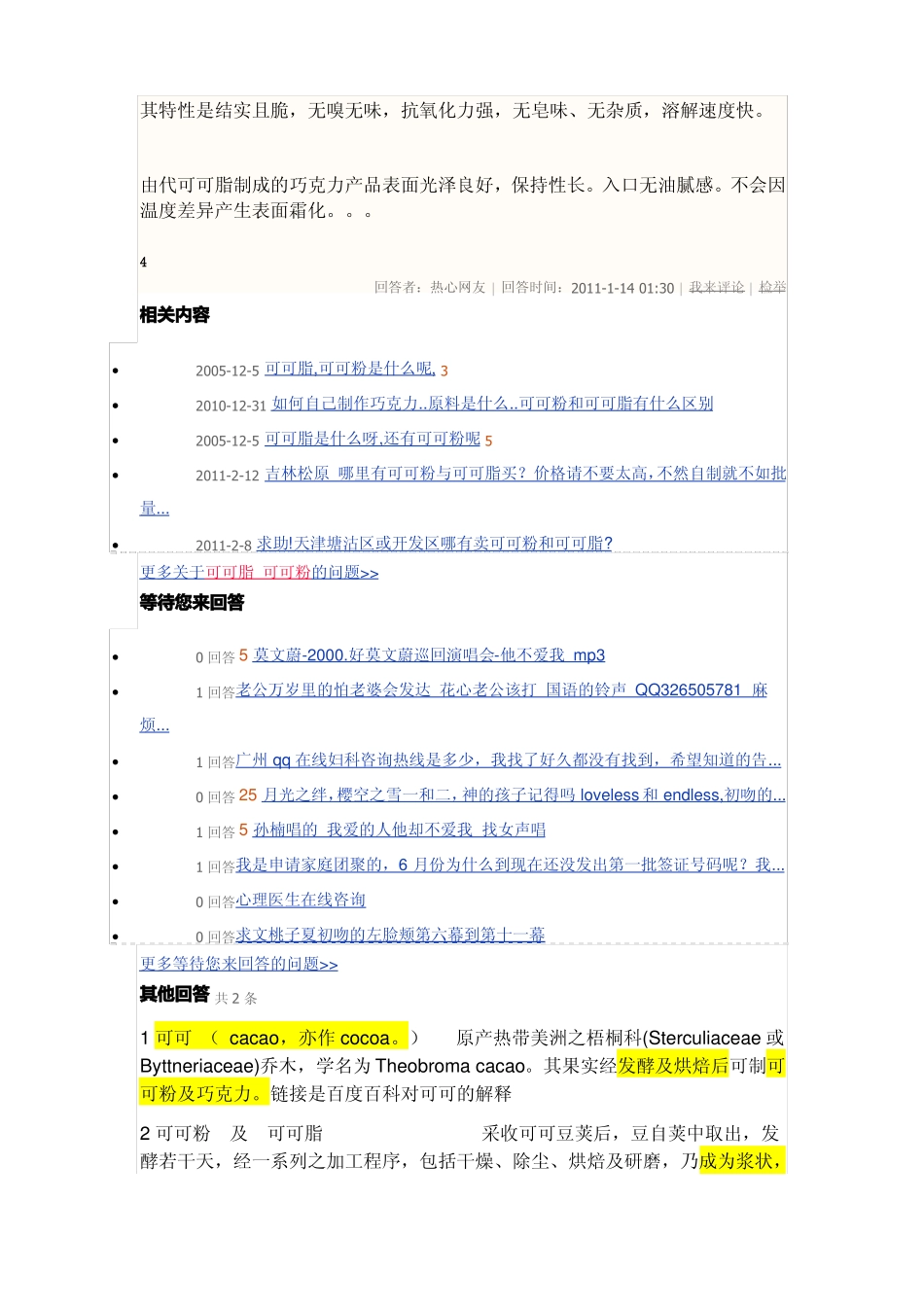Click the continuation link '烦...' under 老公万岁
924x1307 pixels.
155,725
